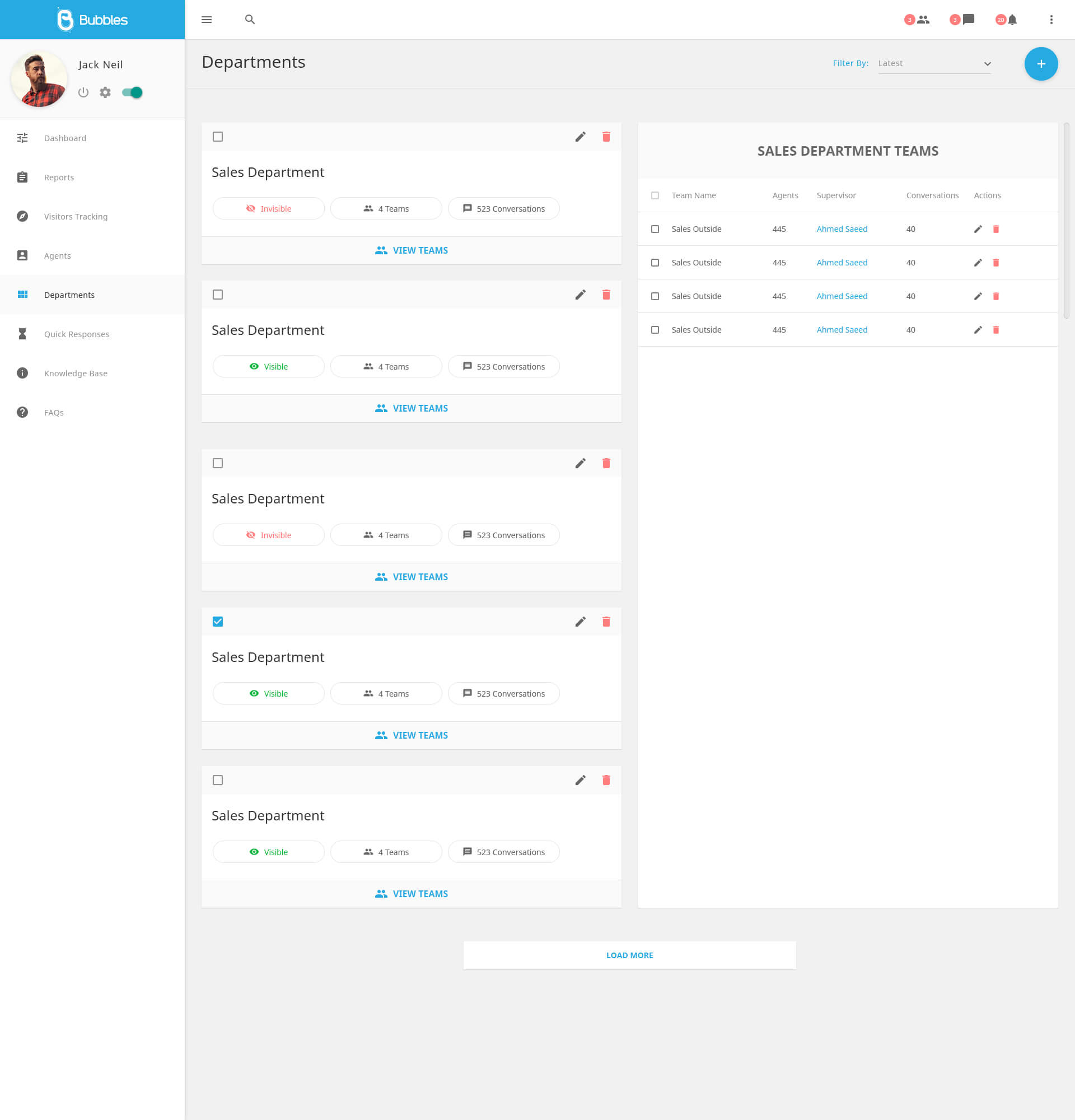
Task: Open the three-dot more options menu
Action: [1051, 20]
